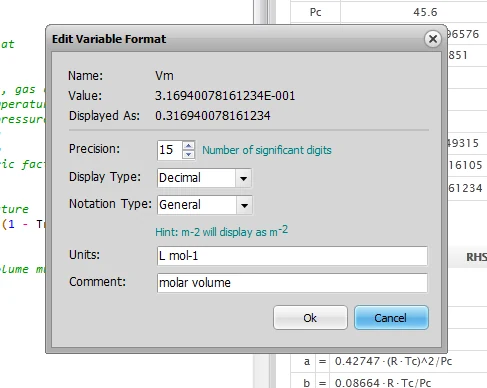Click the Units field containing L mol-1
This screenshot has height=388, width=487.
point(292,256)
